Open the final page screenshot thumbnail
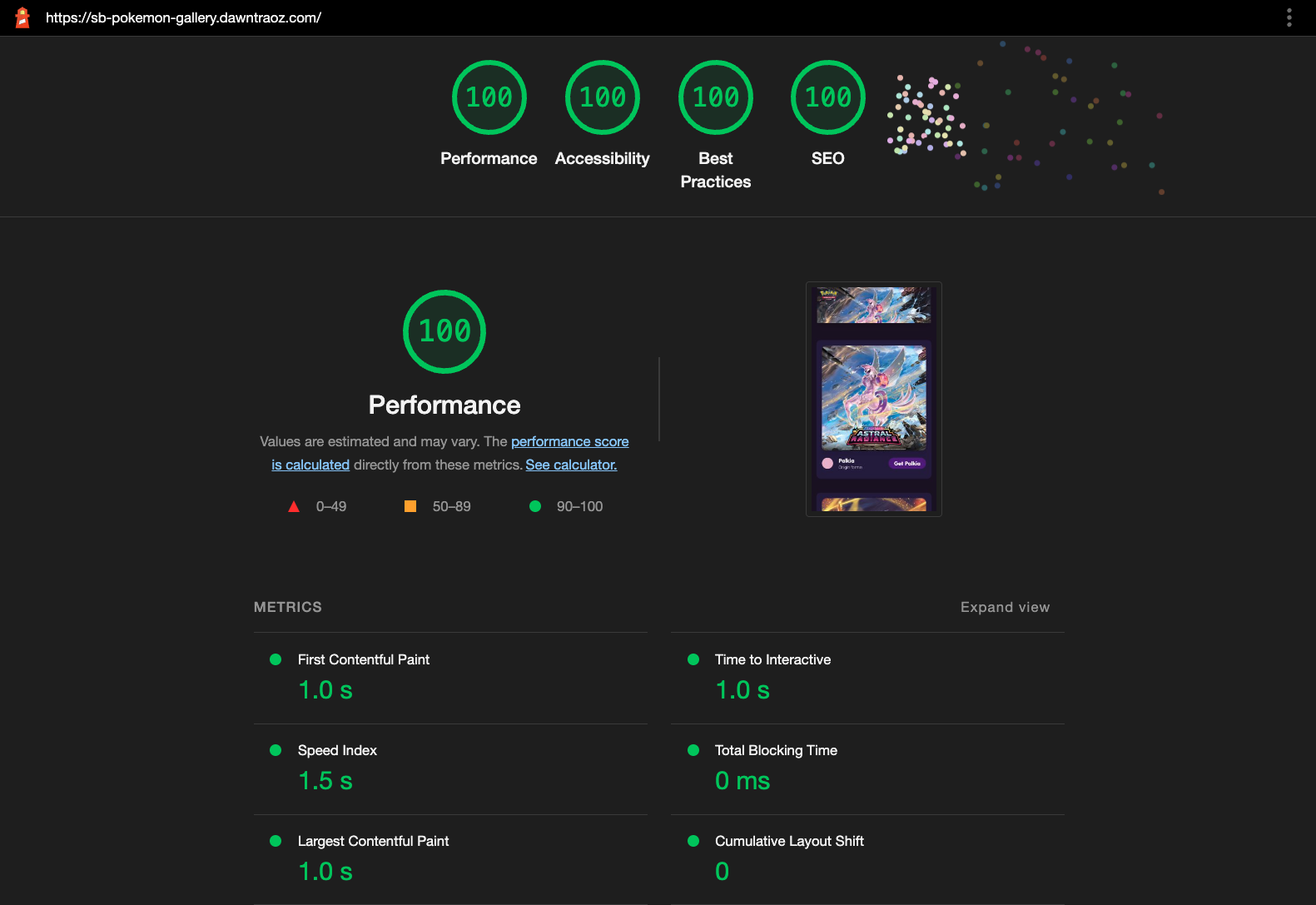The height and width of the screenshot is (905, 1316). 874,399
